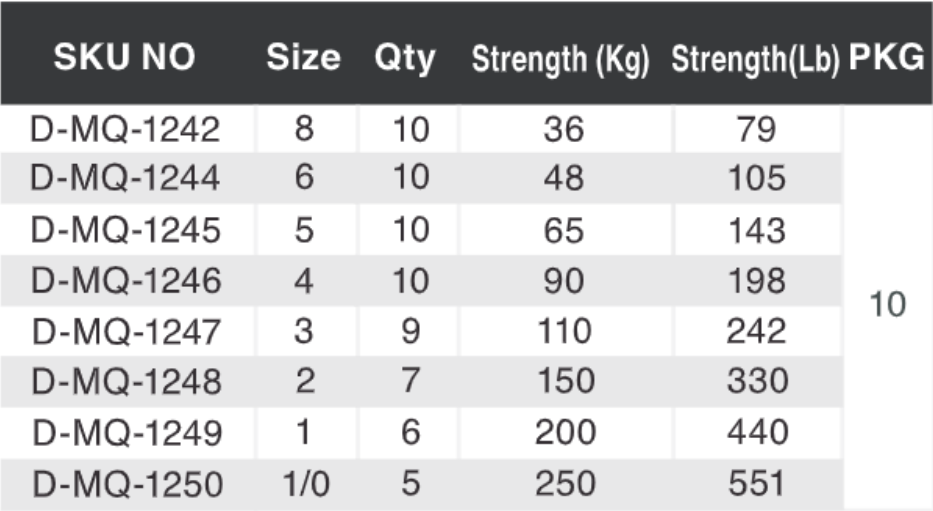This screenshot has width=933, height=511.
Task: Select the Strength(Lb) column header
Action: click(756, 60)
